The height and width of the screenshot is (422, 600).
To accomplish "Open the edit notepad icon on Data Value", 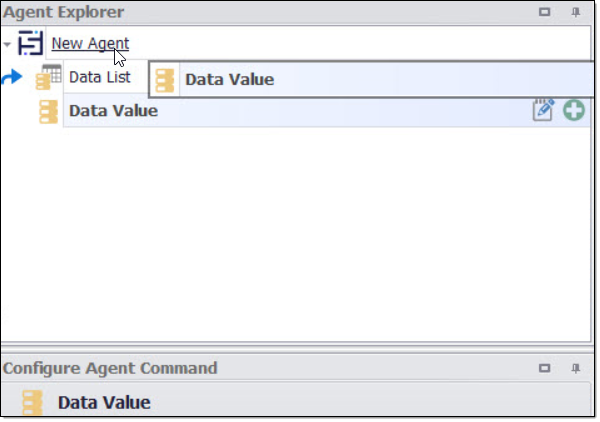I will tap(543, 111).
